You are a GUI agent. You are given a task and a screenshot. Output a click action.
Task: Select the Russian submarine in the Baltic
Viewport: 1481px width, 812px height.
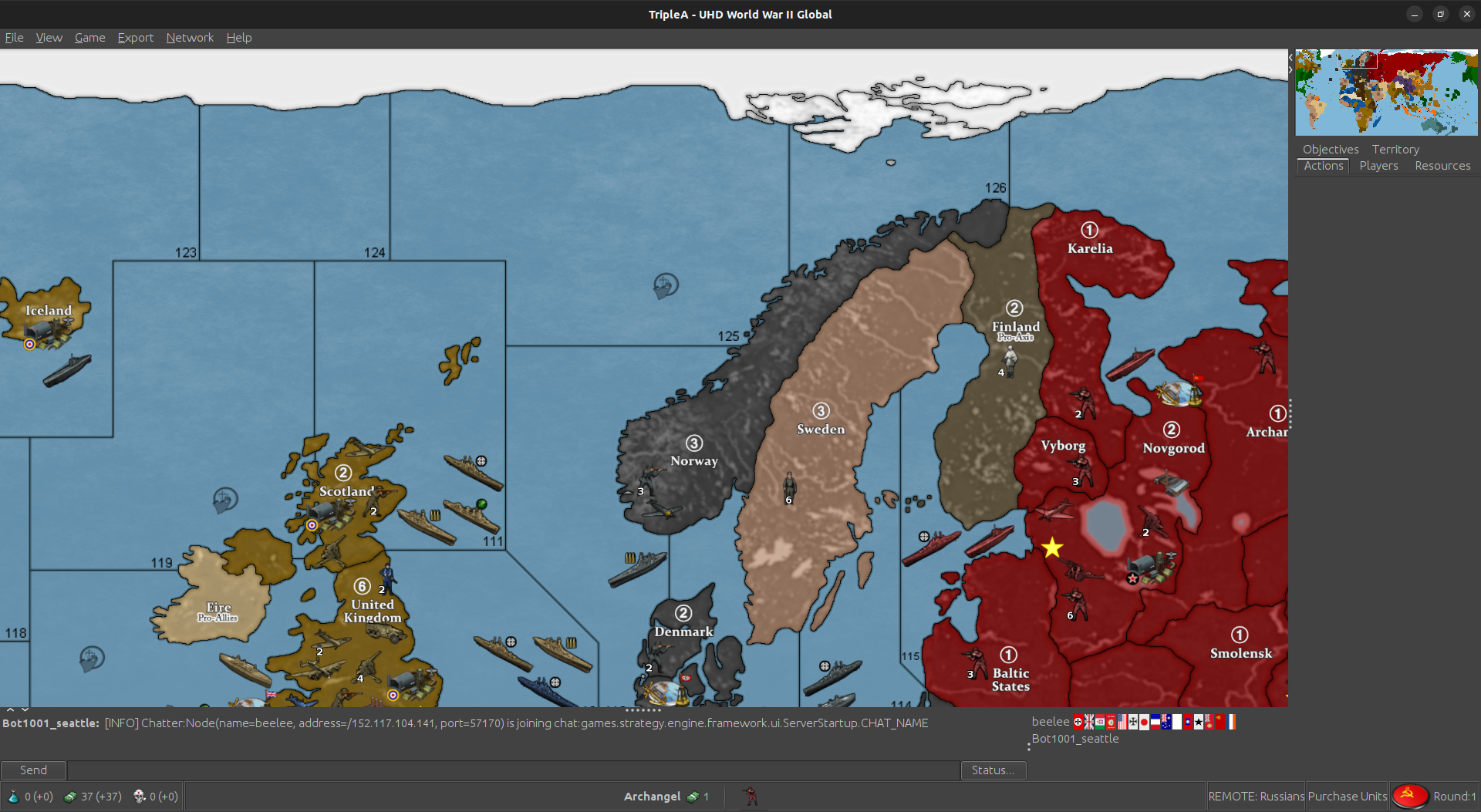click(x=990, y=540)
